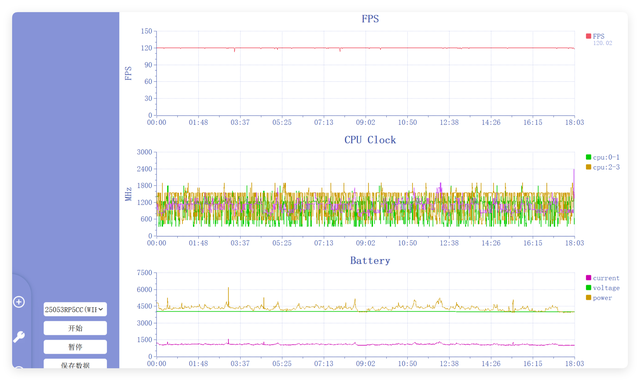
Task: Click 18:03 tick under the Battery chart
Action: [x=574, y=363]
